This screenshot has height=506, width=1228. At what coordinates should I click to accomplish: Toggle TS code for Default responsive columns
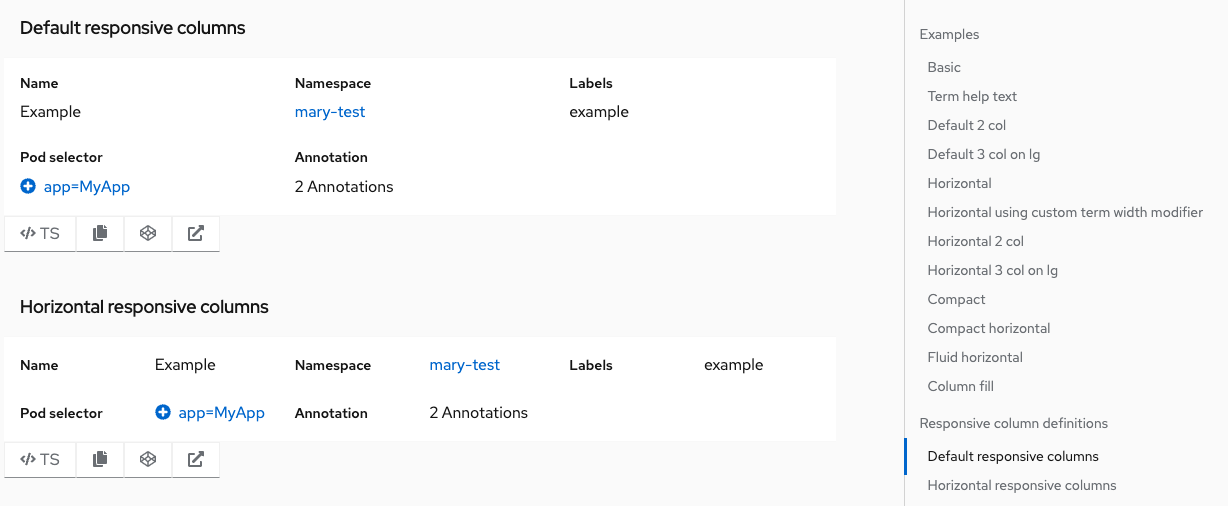coord(40,234)
